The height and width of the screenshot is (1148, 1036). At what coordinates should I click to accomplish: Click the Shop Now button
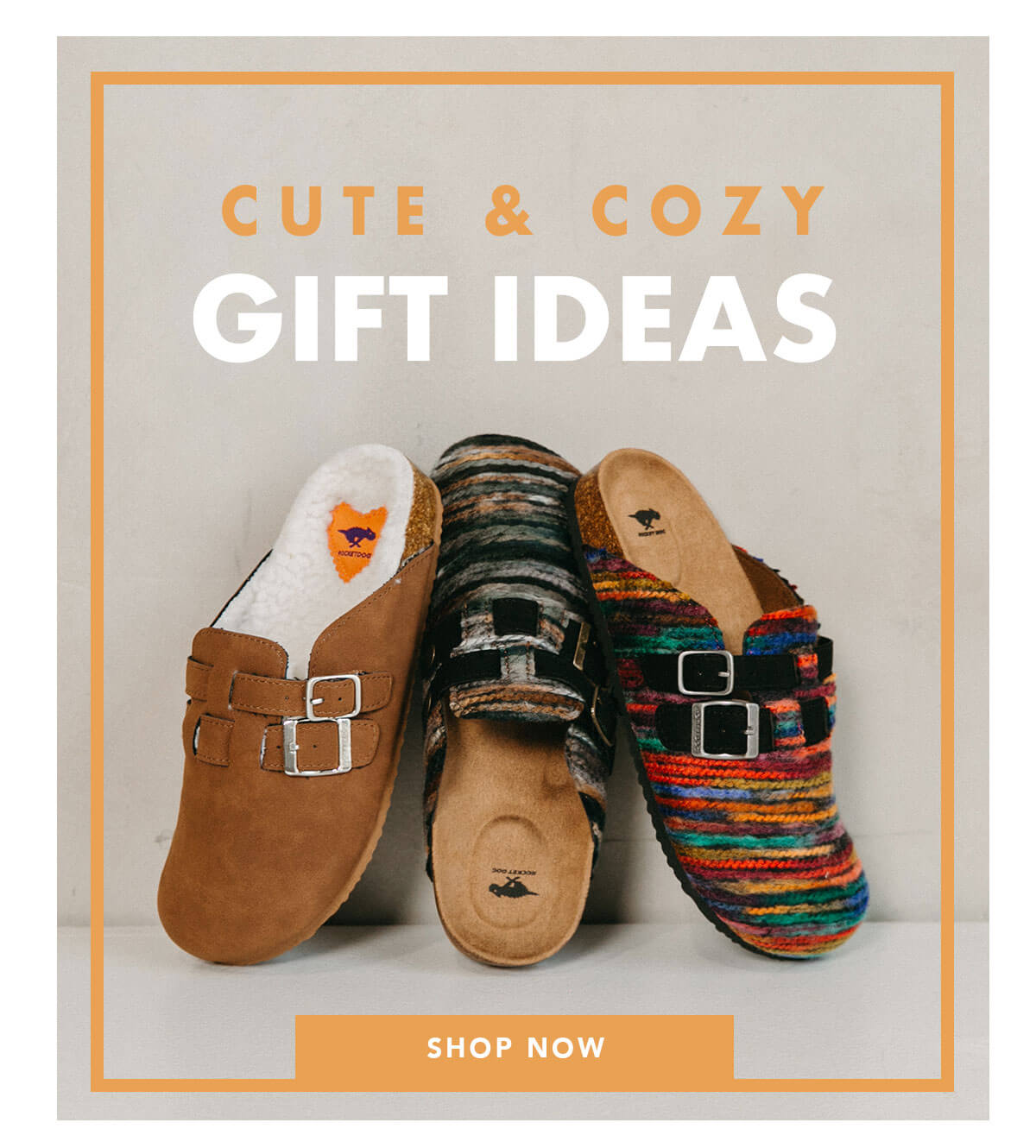[x=515, y=1047]
